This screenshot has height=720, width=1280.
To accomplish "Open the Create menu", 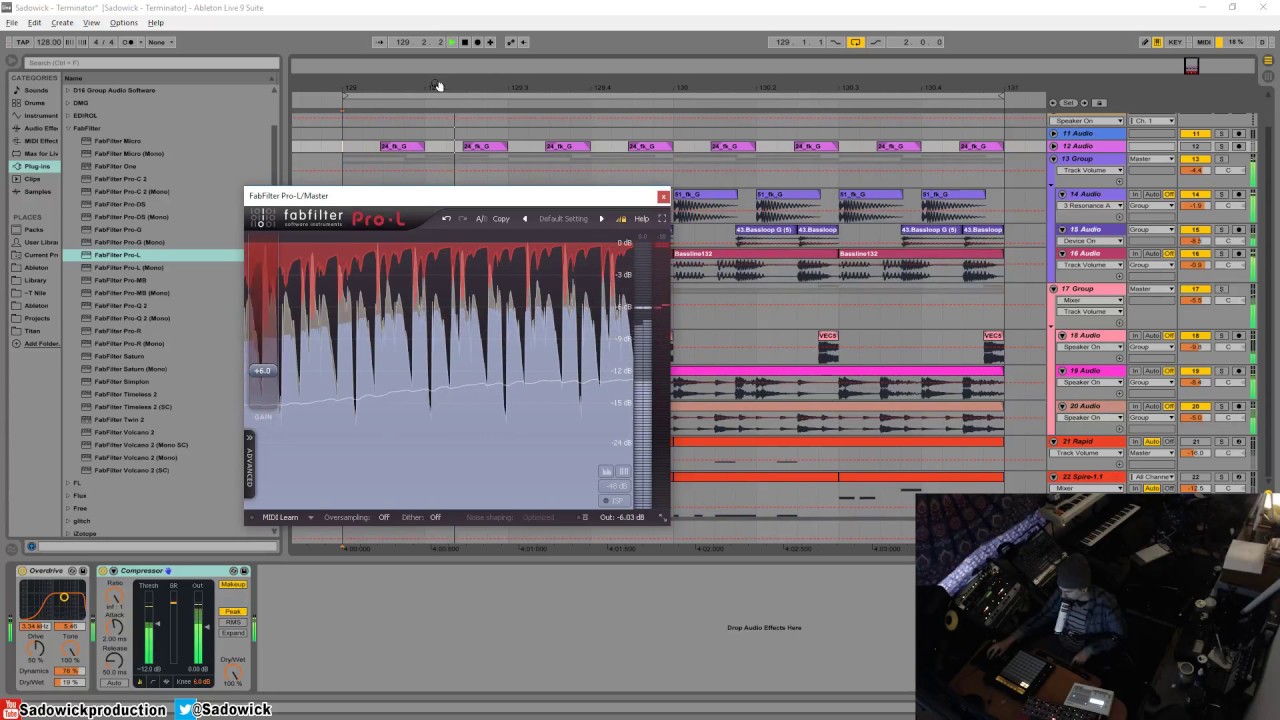I will pyautogui.click(x=62, y=23).
